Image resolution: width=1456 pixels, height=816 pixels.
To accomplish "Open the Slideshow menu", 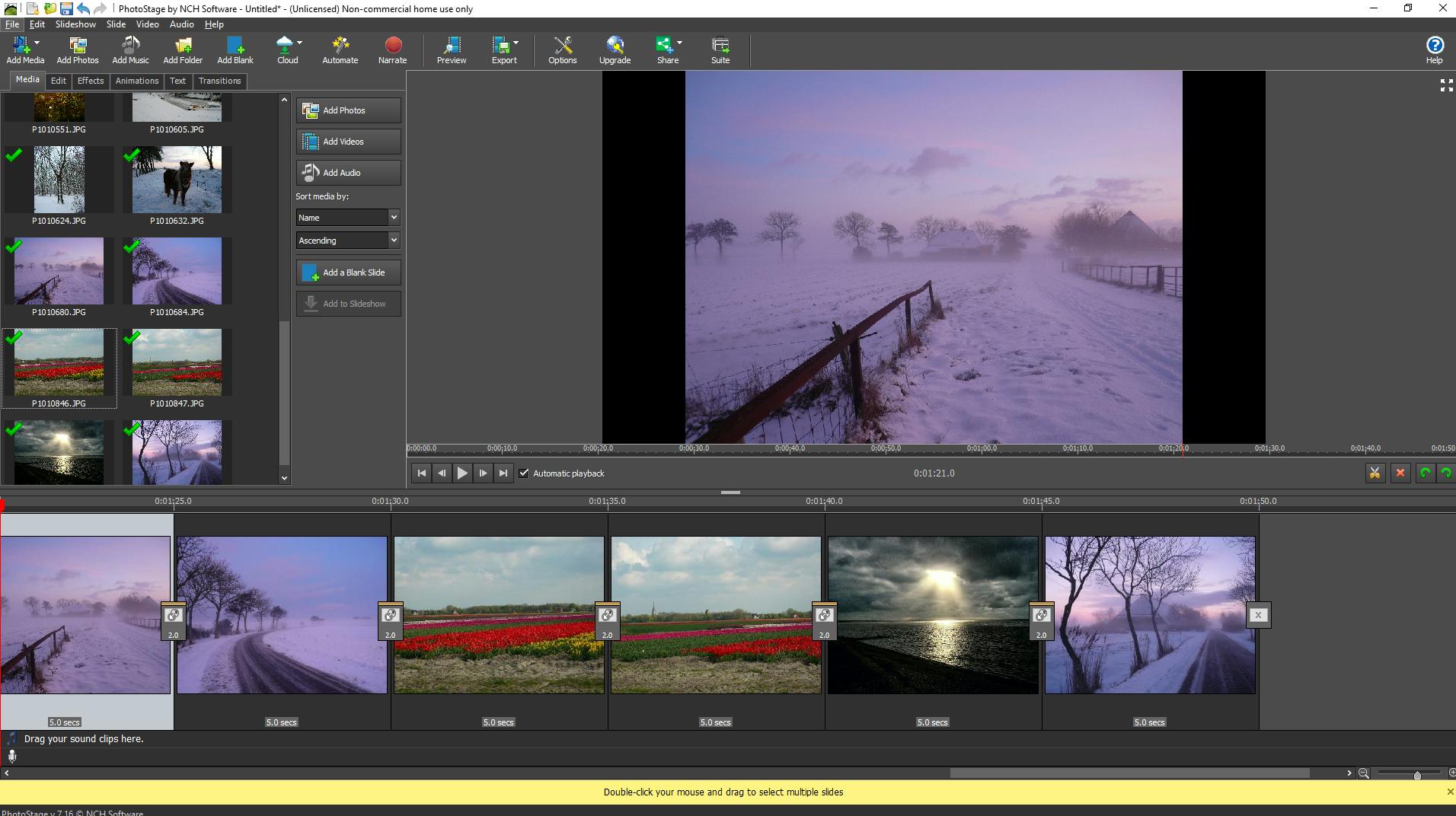I will pyautogui.click(x=75, y=24).
